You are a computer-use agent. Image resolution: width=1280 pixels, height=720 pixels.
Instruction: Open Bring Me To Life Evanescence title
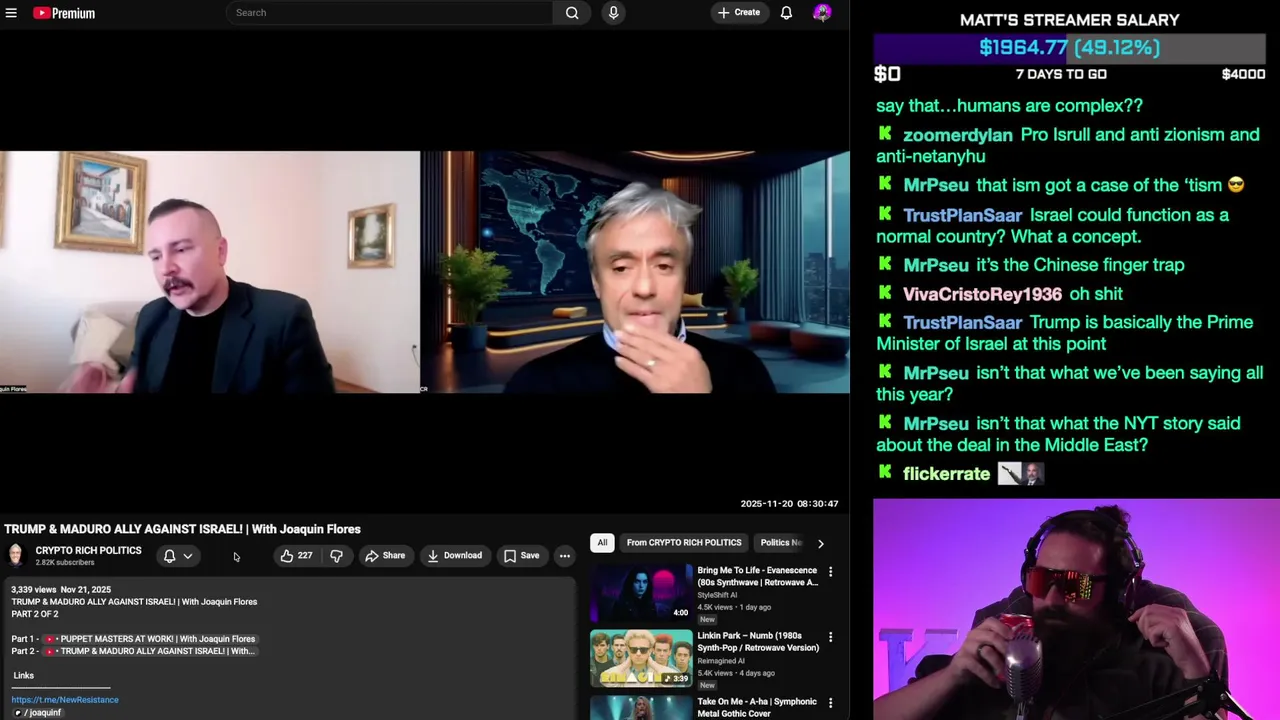(x=757, y=576)
